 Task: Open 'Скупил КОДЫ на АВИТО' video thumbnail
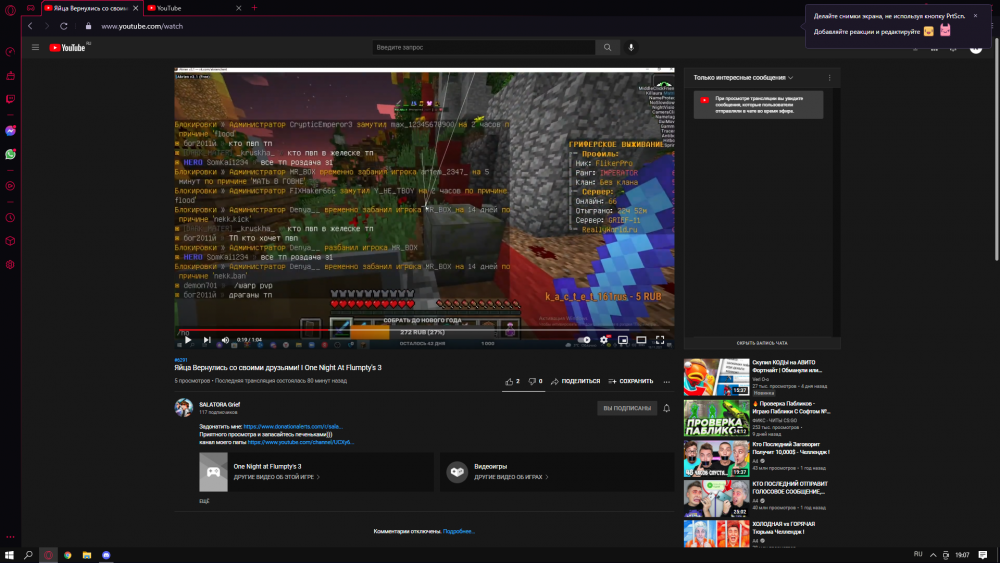click(716, 377)
